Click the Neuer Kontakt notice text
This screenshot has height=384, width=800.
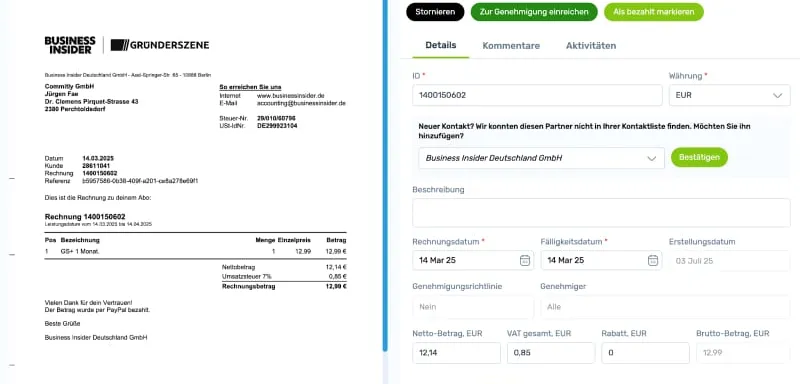point(584,131)
